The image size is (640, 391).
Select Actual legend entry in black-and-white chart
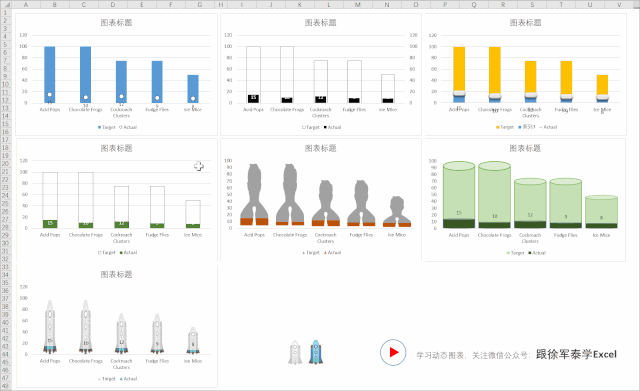pyautogui.click(x=332, y=127)
